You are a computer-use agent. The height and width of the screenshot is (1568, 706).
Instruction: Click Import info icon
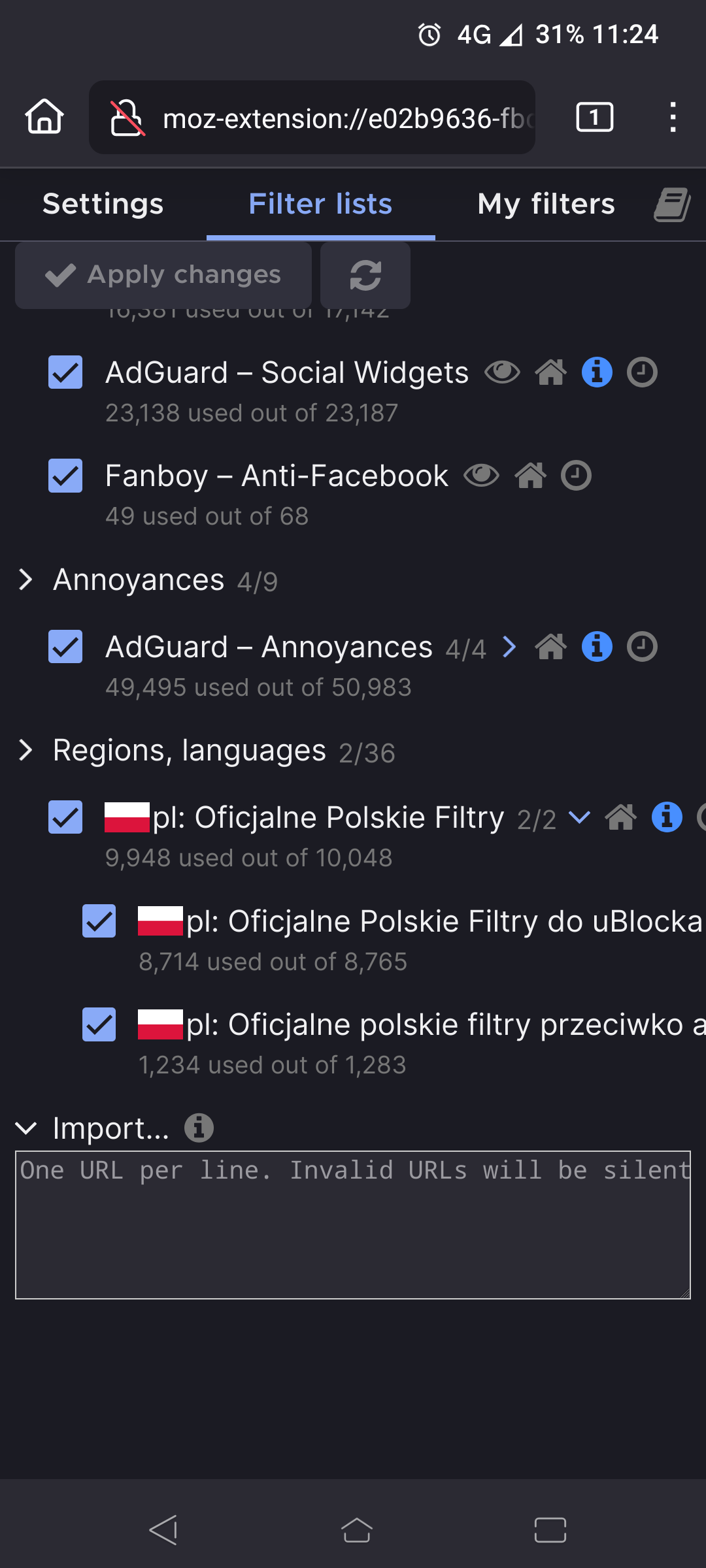[x=199, y=1128]
